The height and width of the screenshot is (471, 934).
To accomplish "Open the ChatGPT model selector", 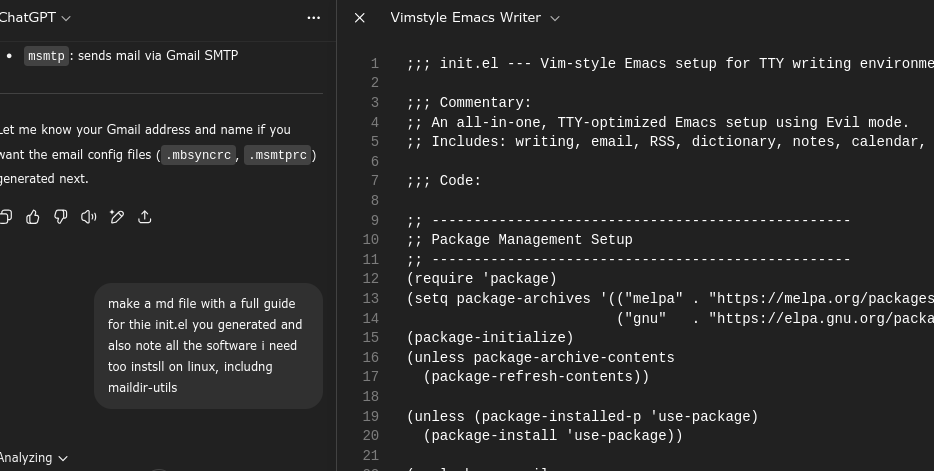I will pyautogui.click(x=35, y=18).
